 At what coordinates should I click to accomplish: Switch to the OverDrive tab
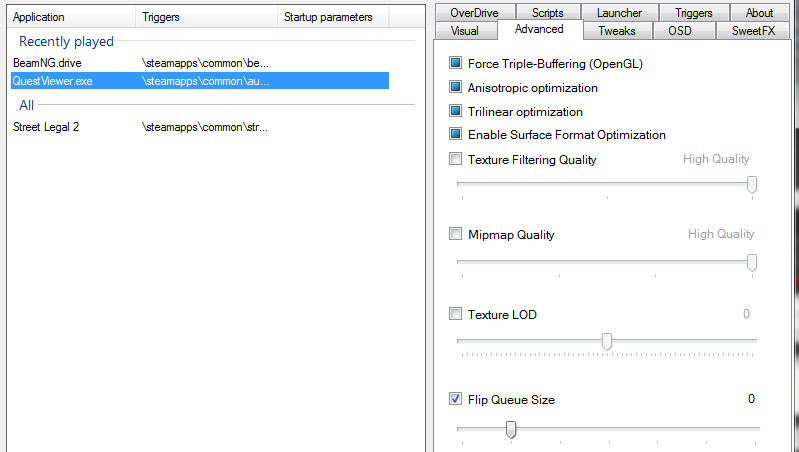(475, 13)
